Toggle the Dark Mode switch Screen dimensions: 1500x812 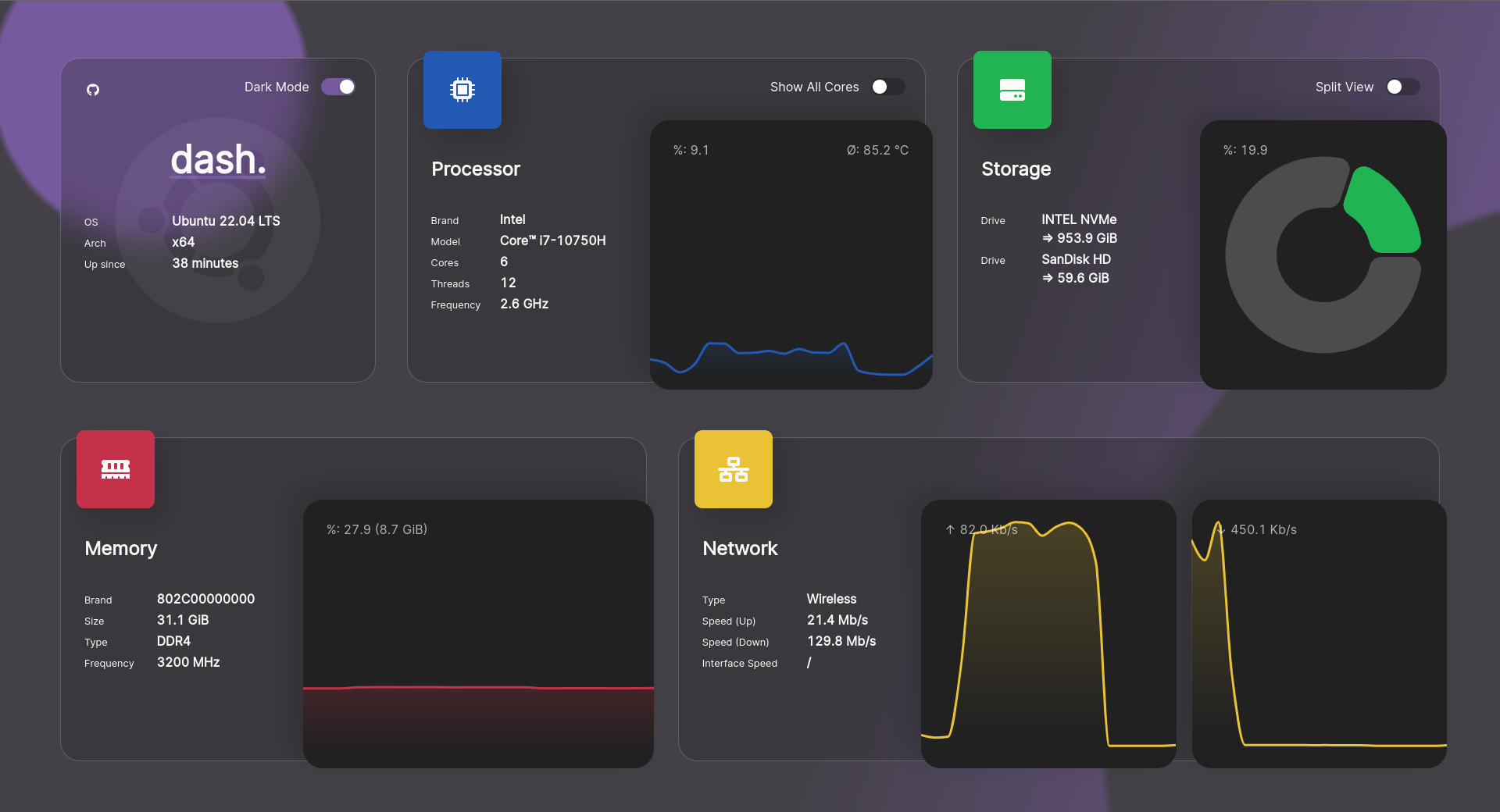pos(338,87)
